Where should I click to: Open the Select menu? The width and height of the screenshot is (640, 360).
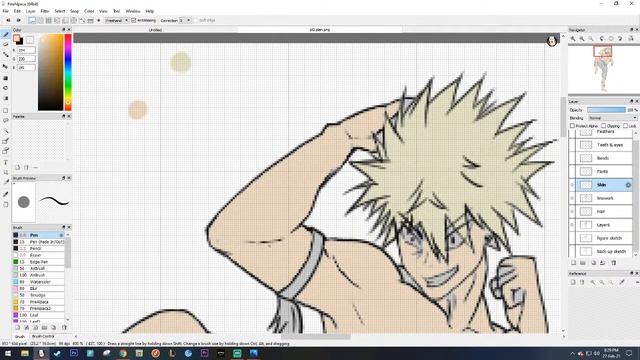(x=60, y=11)
